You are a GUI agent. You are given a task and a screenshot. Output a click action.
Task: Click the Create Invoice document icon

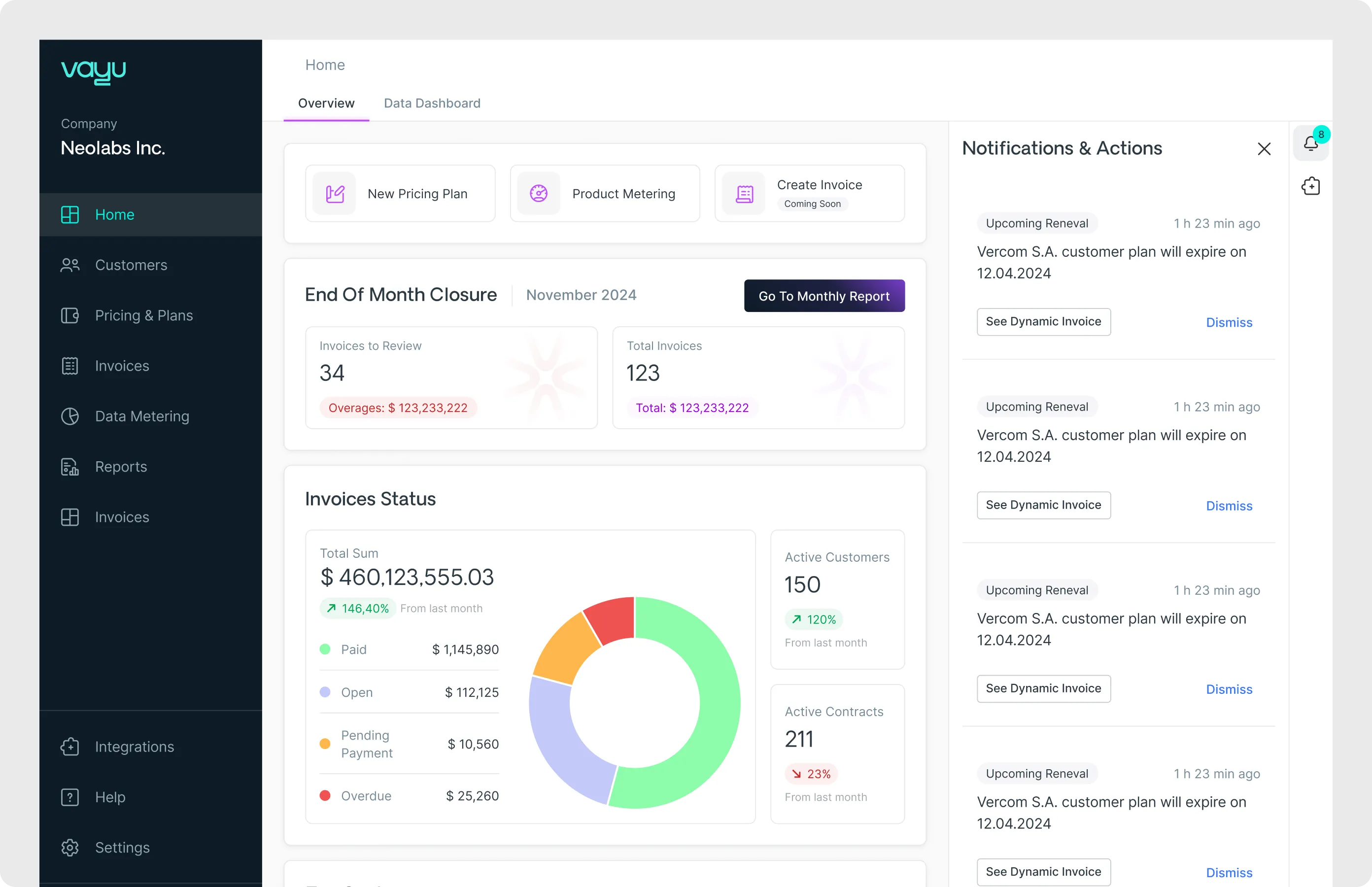(x=744, y=194)
